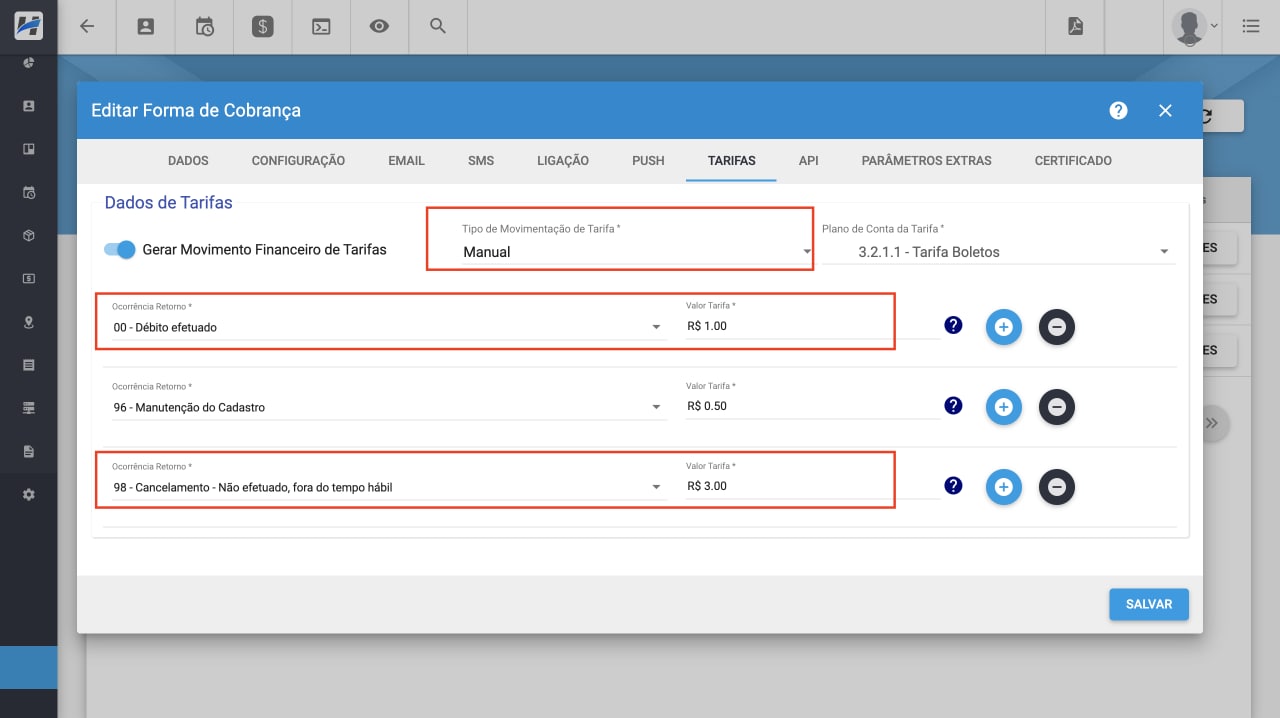Open the settings gear in left sidebar
Image resolution: width=1280 pixels, height=718 pixels.
[x=29, y=495]
